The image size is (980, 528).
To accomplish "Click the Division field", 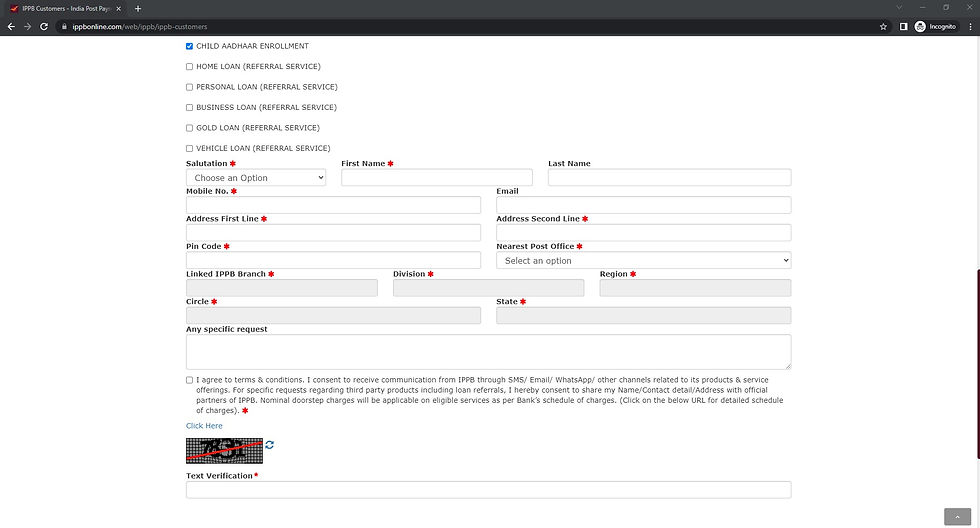I will (488, 287).
